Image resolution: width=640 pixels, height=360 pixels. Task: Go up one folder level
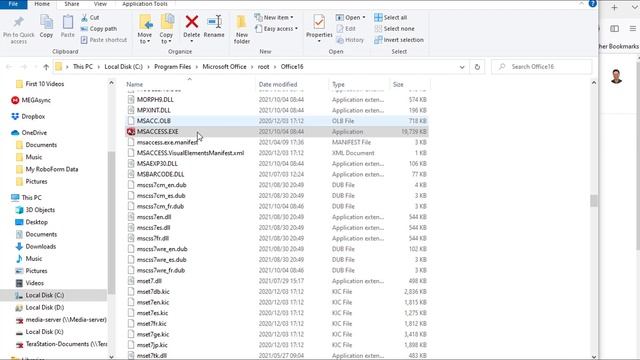click(x=46, y=67)
